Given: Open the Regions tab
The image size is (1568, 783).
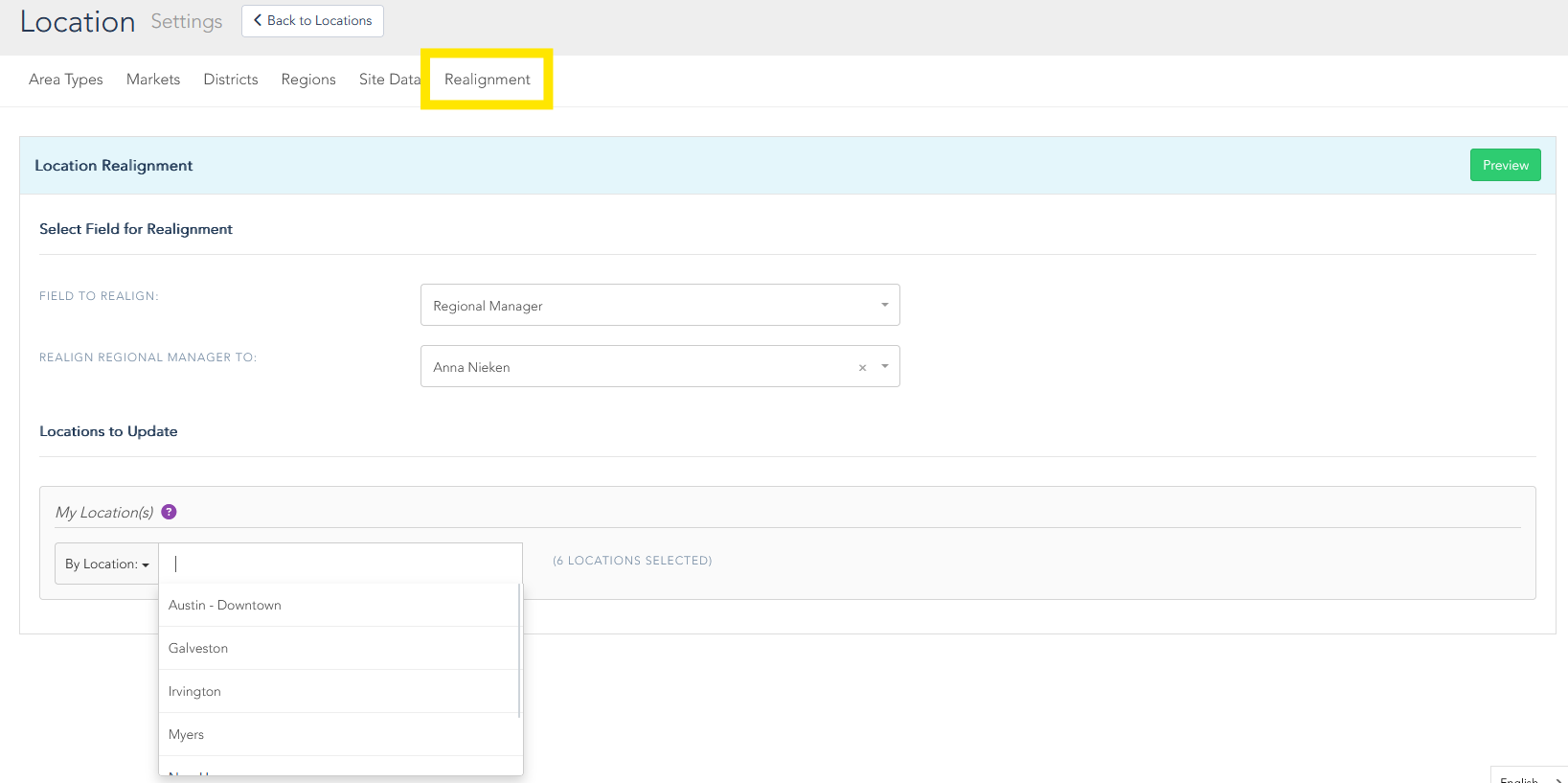Looking at the screenshot, I should (308, 80).
